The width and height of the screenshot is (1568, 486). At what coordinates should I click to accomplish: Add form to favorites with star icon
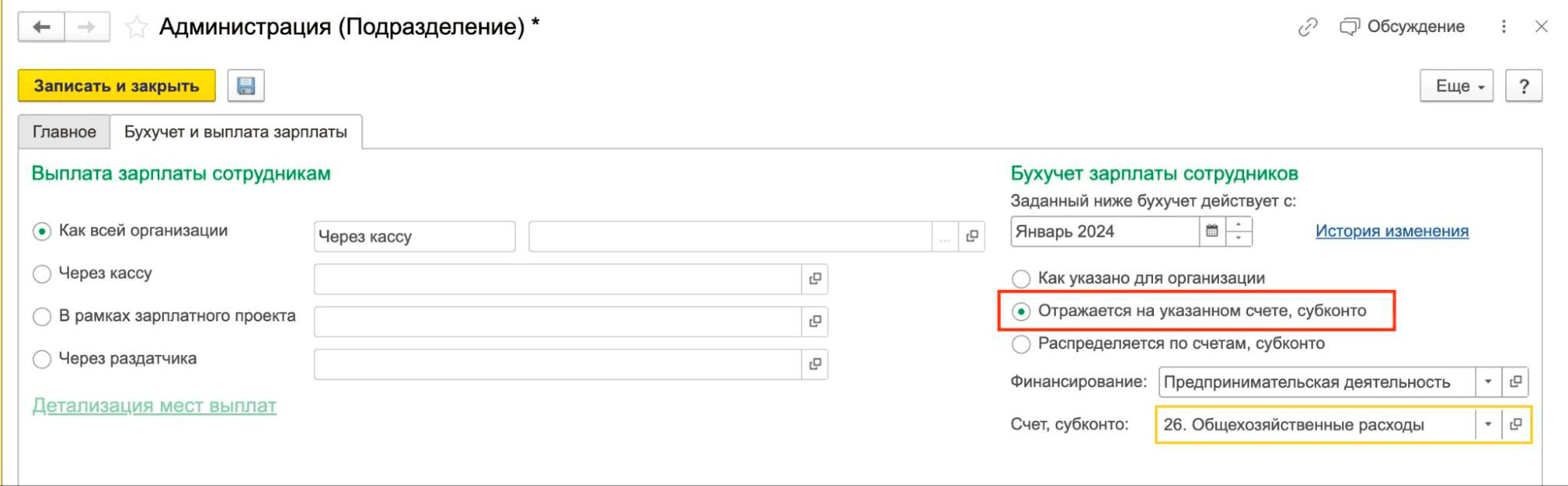136,27
